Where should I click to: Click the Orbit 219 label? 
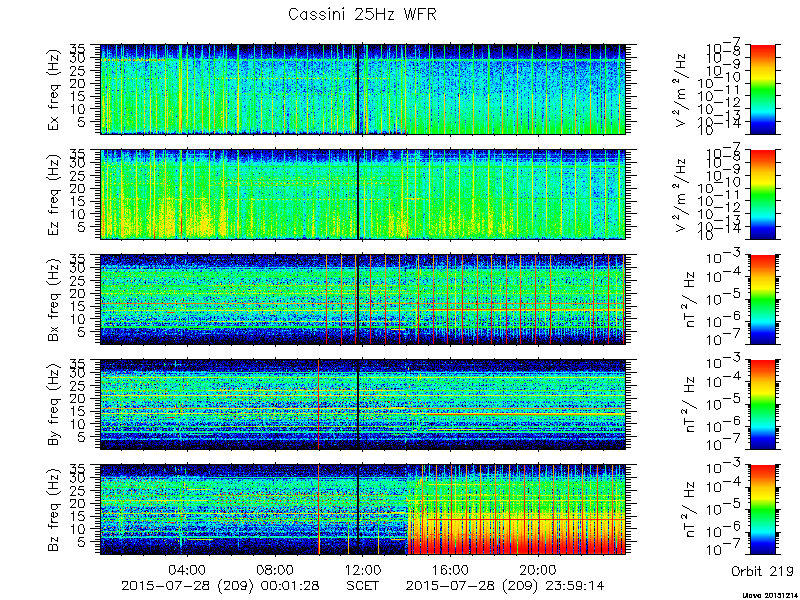click(x=762, y=571)
